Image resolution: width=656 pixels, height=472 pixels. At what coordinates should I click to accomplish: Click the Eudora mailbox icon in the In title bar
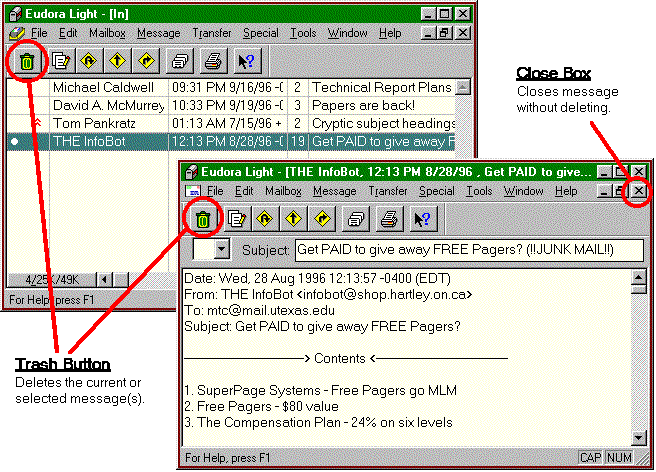(x=15, y=14)
